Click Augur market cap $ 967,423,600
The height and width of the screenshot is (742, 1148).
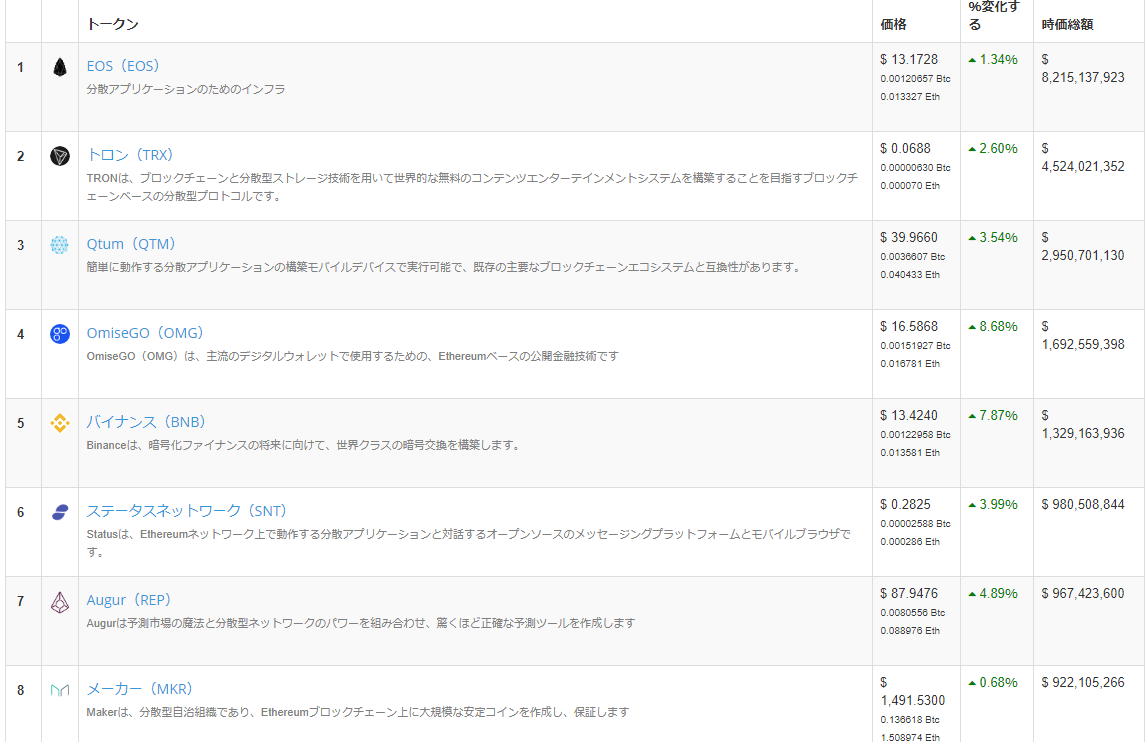[1083, 593]
